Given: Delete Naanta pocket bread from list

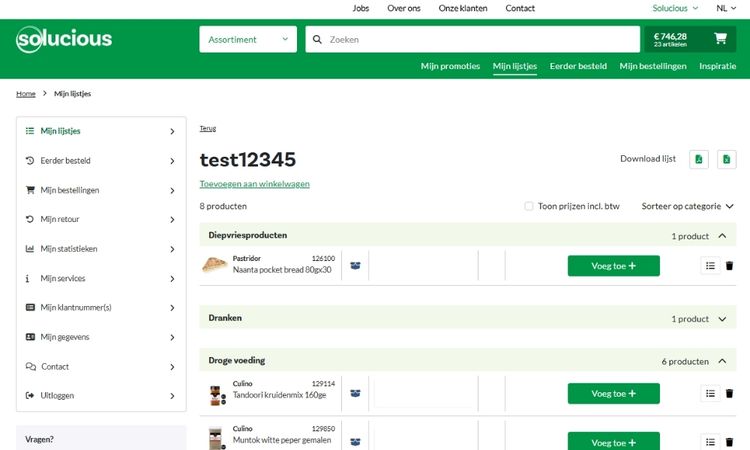Looking at the screenshot, I should tap(729, 266).
